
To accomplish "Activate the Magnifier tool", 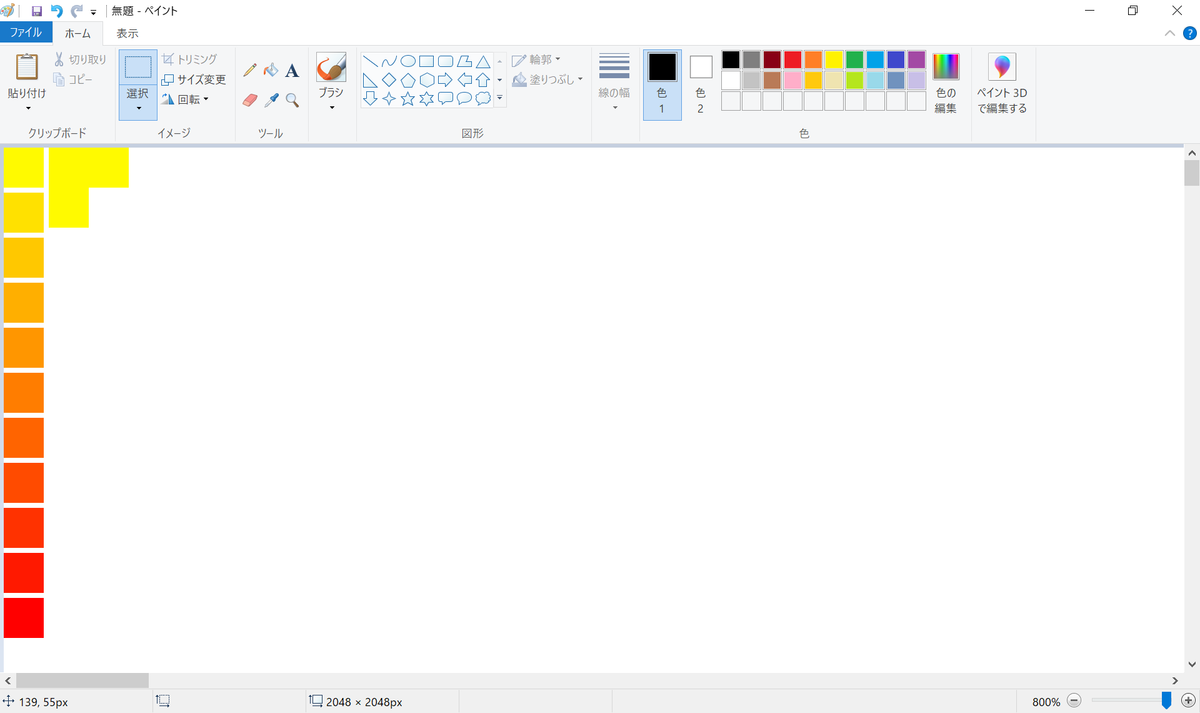I will coord(292,101).
